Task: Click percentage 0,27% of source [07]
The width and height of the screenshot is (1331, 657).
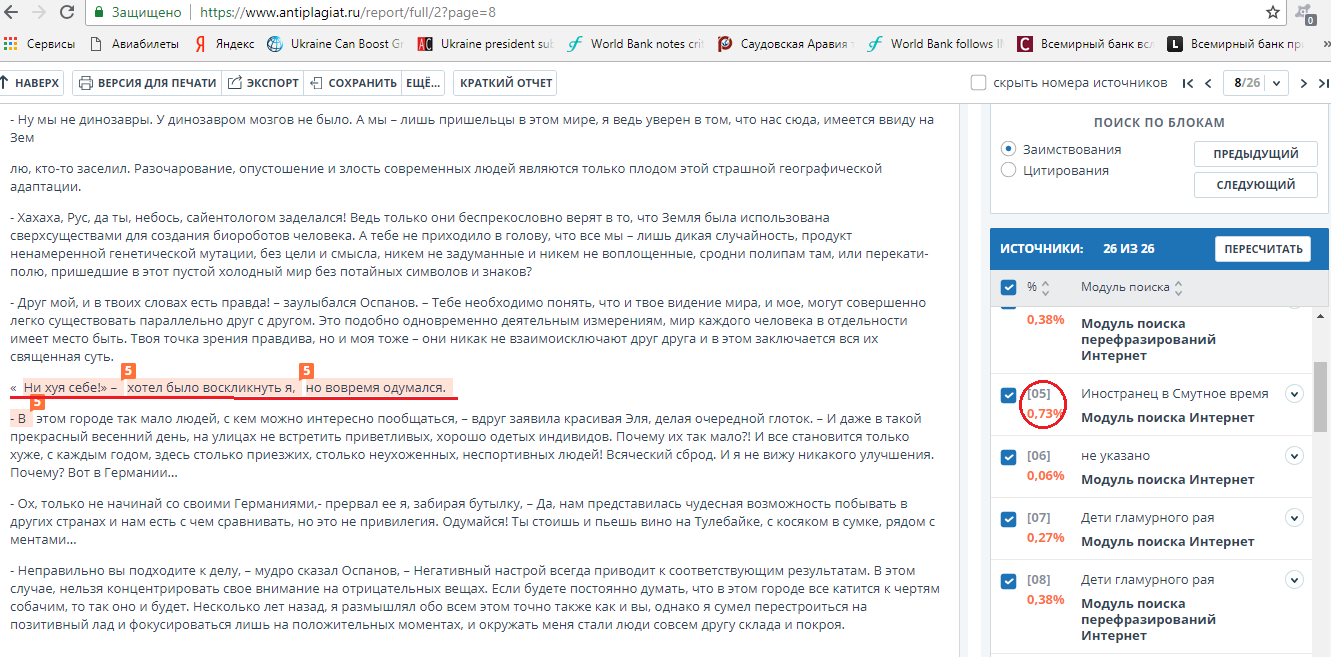Action: (1045, 537)
